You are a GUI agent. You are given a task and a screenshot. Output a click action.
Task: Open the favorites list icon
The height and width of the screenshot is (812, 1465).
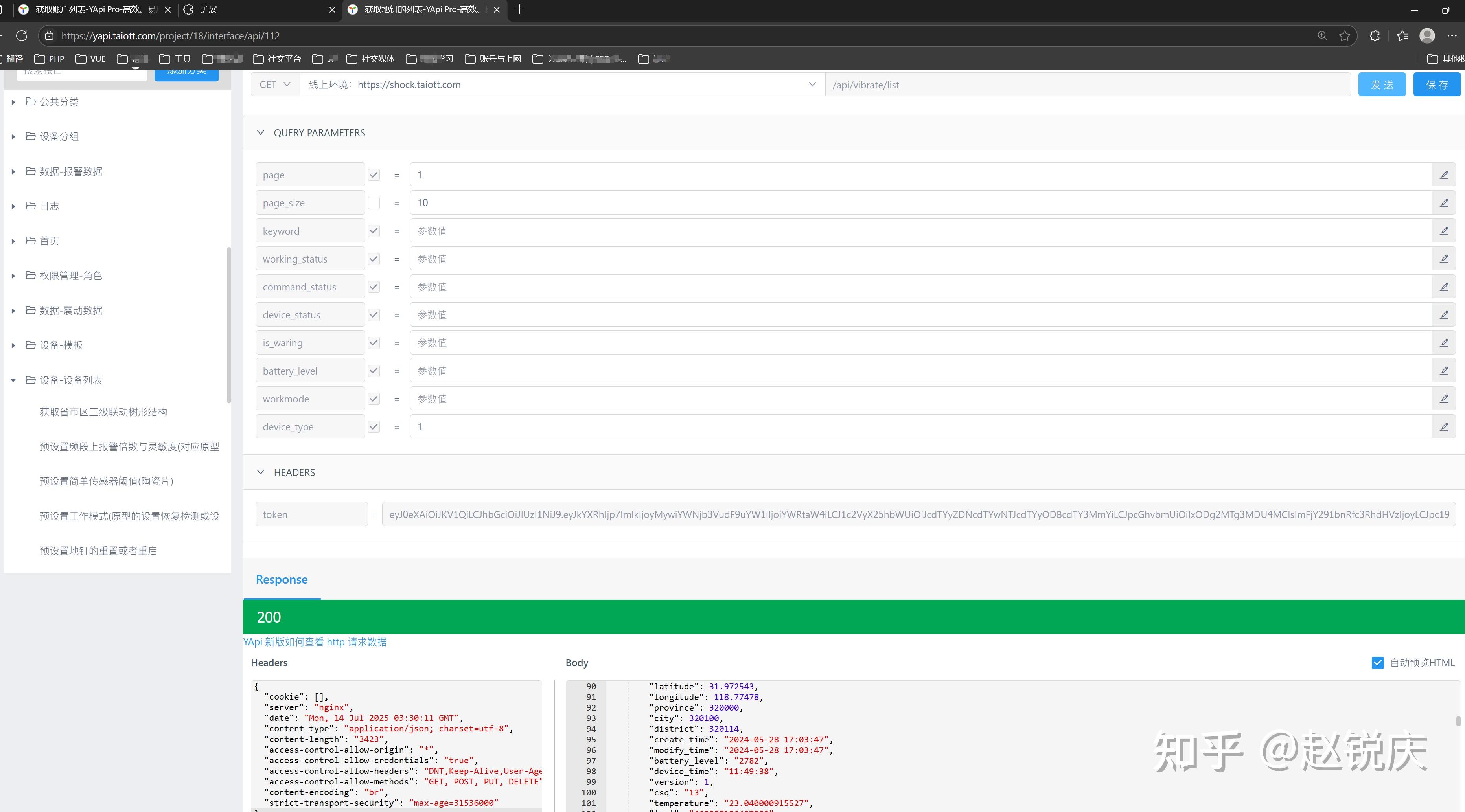(x=1402, y=36)
